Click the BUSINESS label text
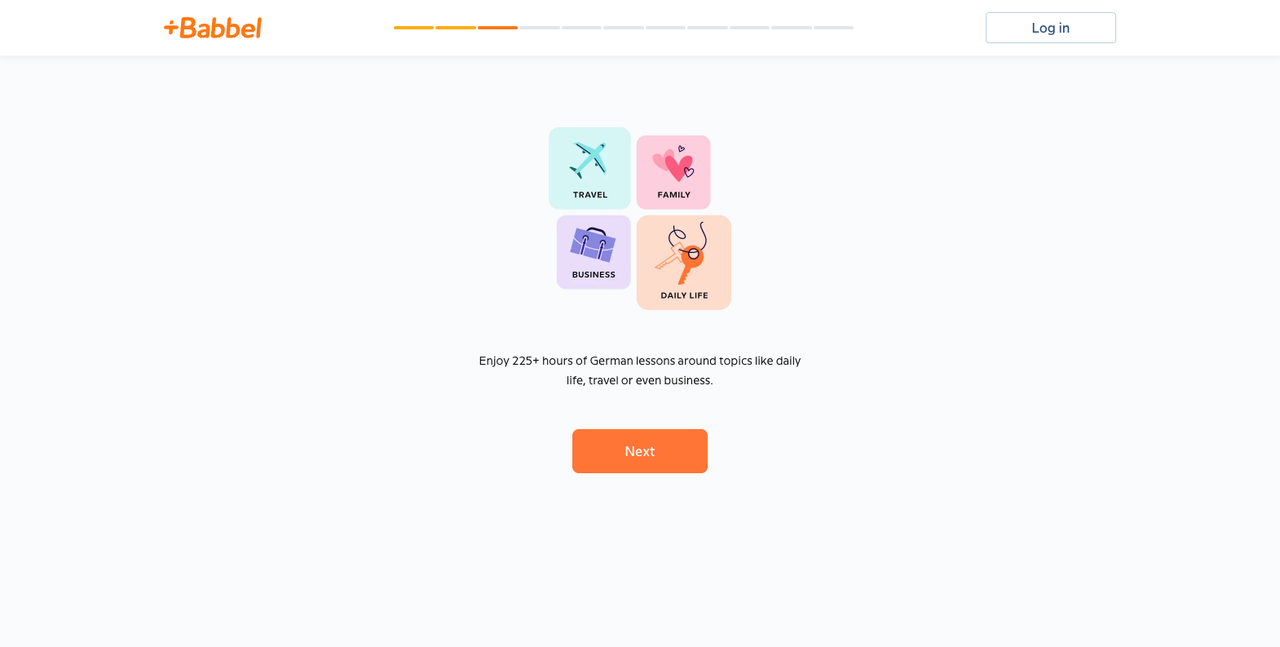Screen dimensions: 1280x647 [594, 275]
